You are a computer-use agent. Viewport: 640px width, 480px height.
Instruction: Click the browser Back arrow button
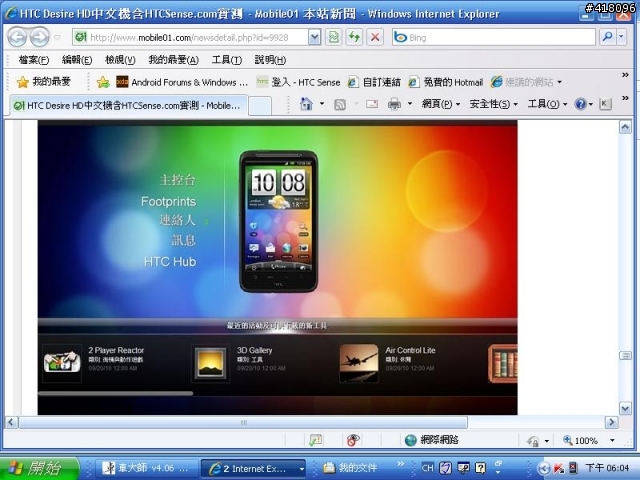pyautogui.click(x=17, y=38)
